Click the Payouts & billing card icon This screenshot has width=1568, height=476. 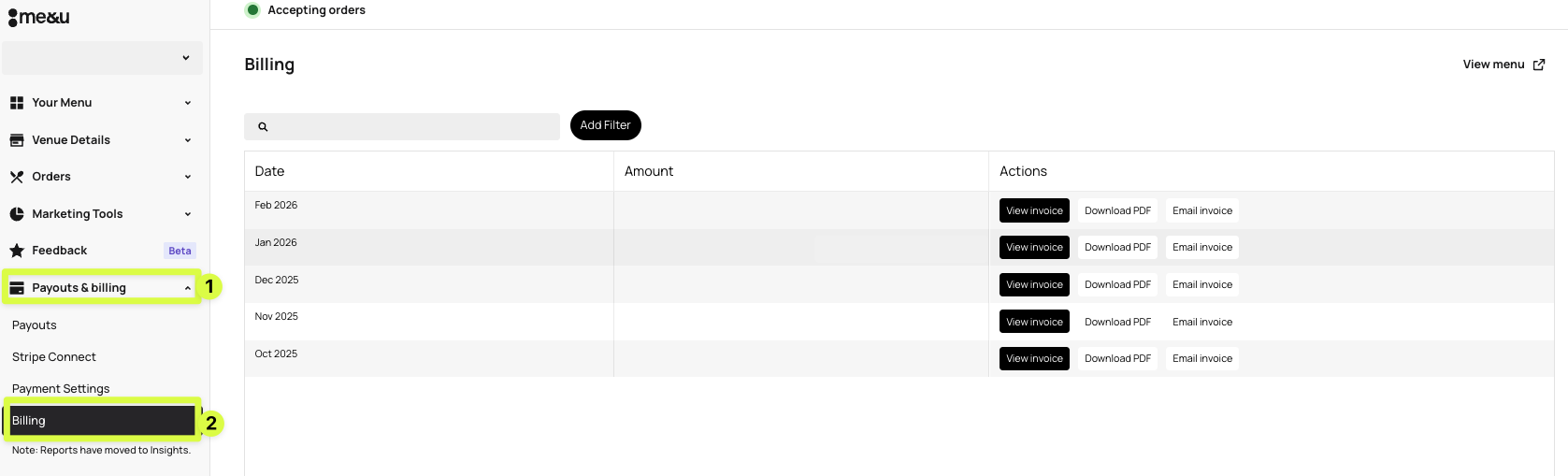17,288
